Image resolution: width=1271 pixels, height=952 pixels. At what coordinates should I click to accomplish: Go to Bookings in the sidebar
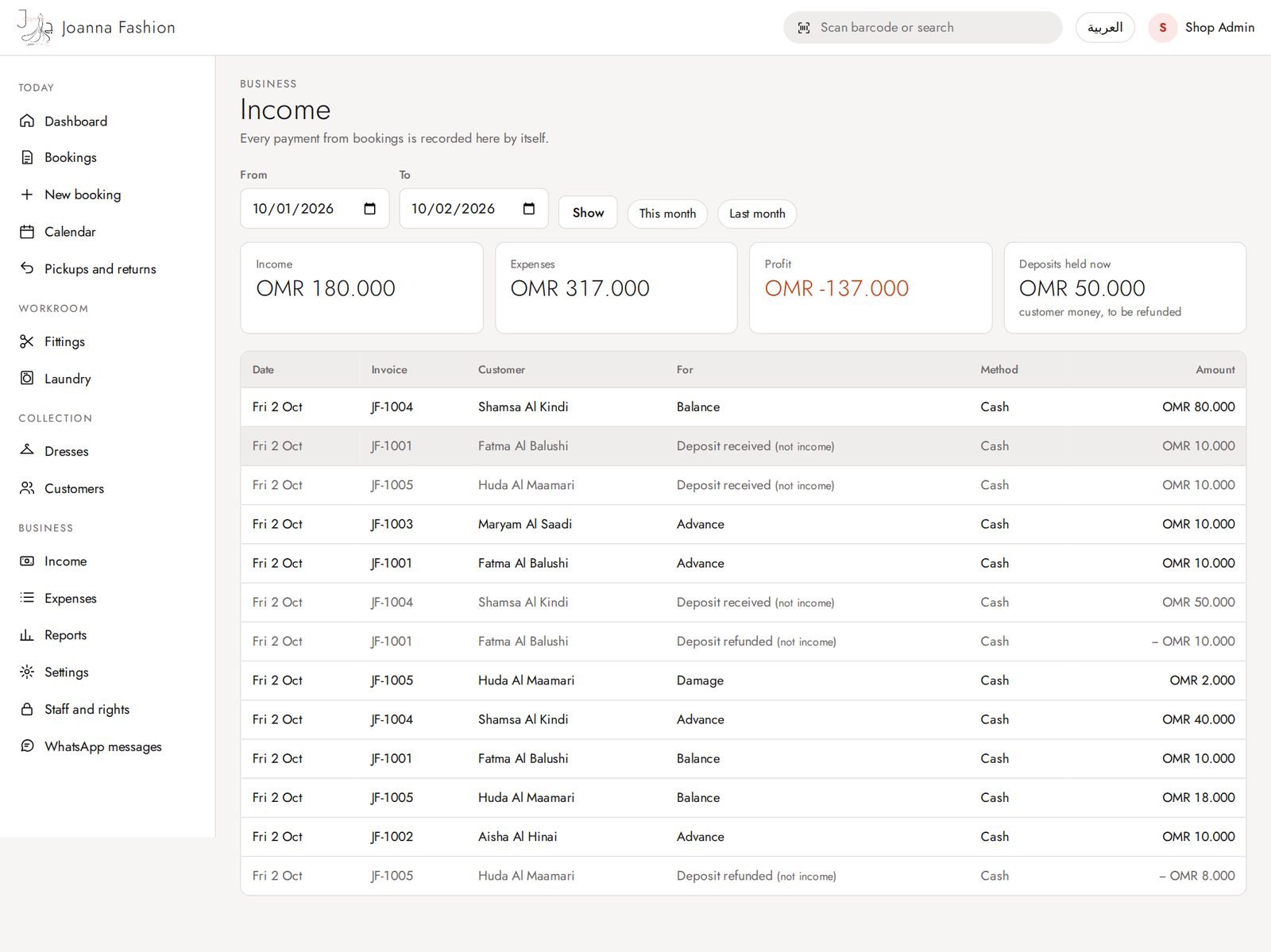(71, 157)
